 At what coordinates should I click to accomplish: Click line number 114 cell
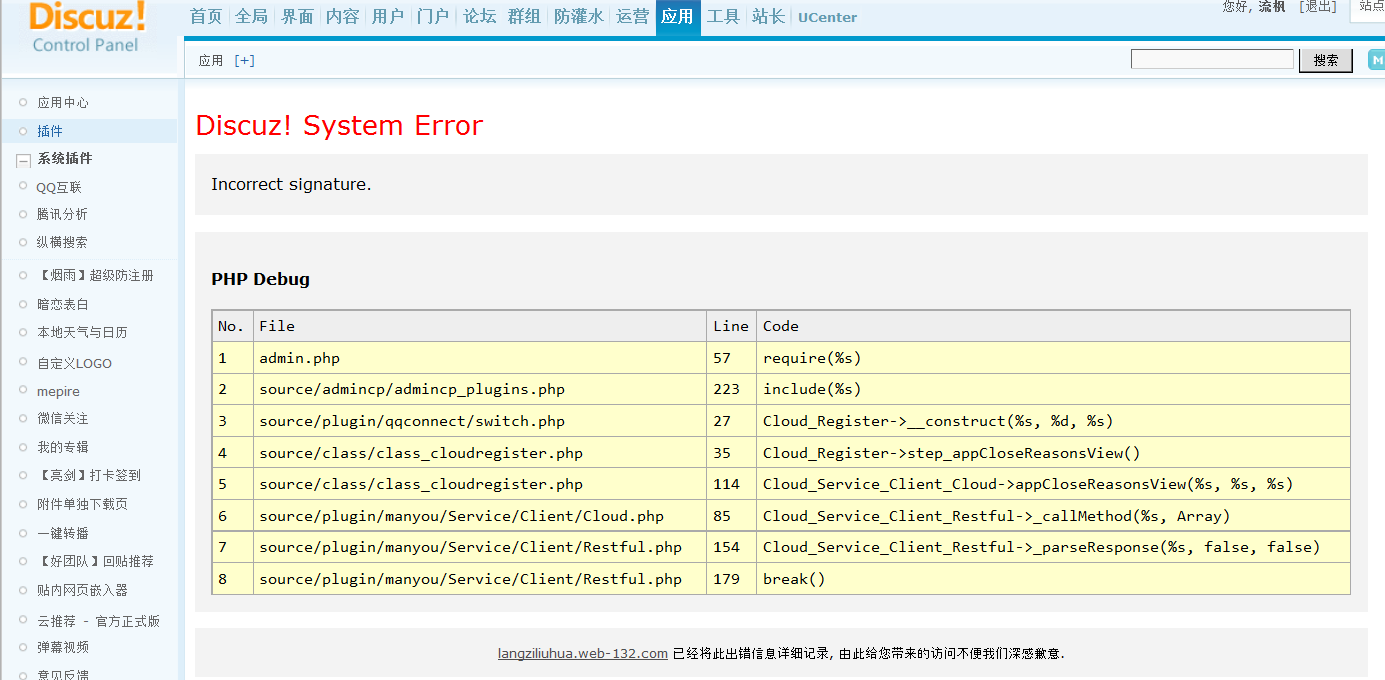click(731, 484)
